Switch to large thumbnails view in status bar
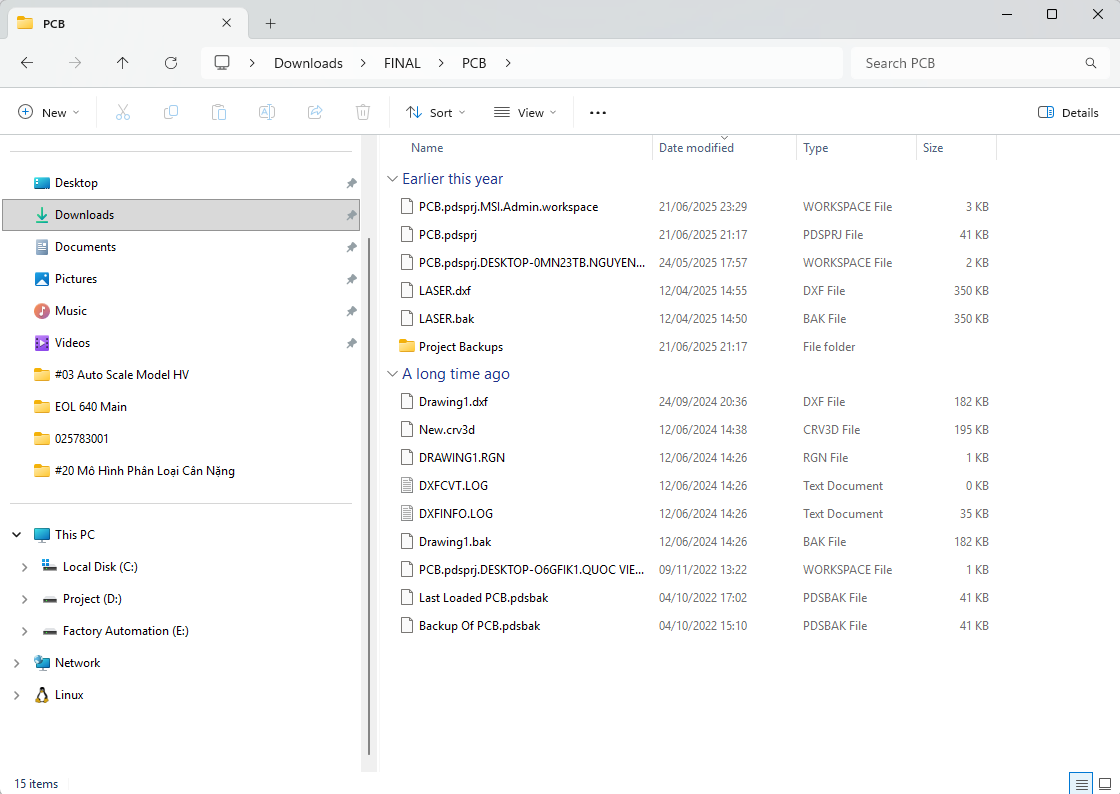Screen dimensions: 1120x794 pyautogui.click(x=1105, y=783)
